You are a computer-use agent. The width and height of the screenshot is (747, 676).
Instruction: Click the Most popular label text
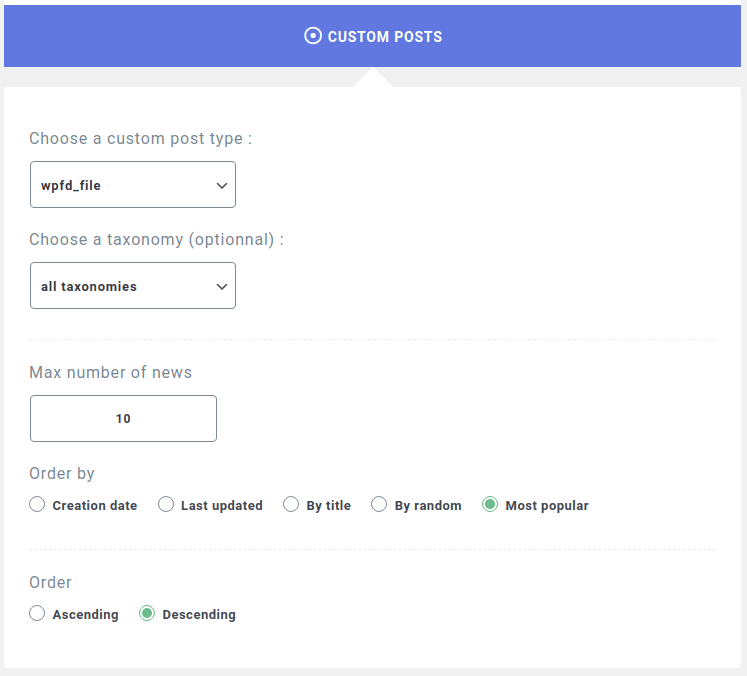[x=547, y=505]
